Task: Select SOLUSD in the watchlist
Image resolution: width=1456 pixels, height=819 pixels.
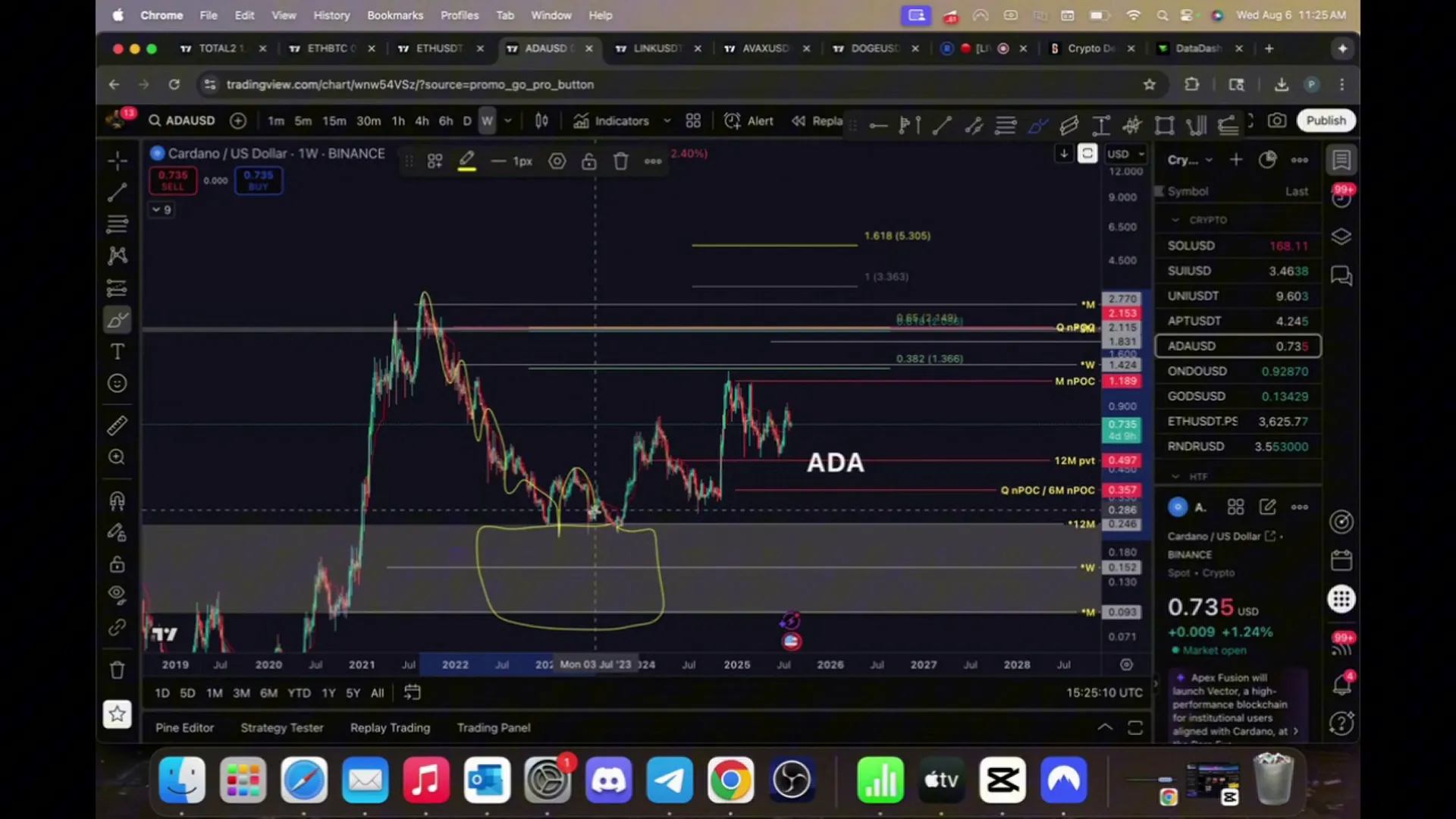Action: [1238, 246]
